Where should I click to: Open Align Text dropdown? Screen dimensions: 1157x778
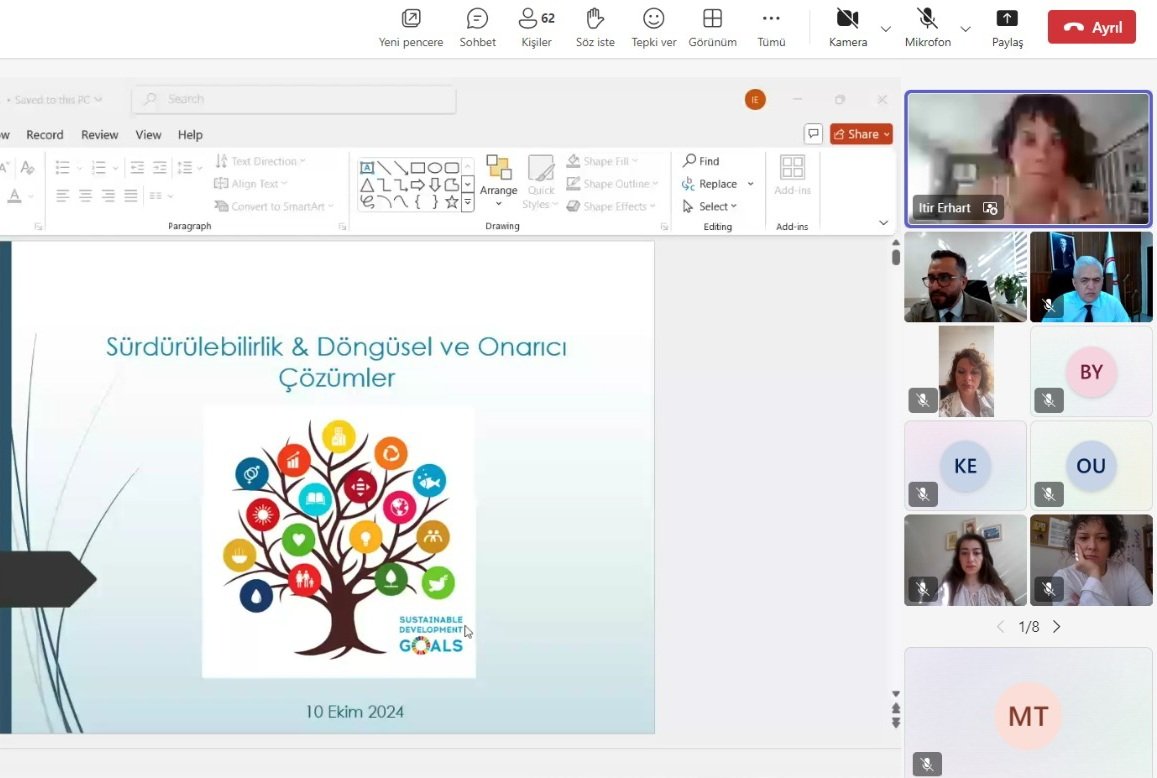[x=251, y=184]
